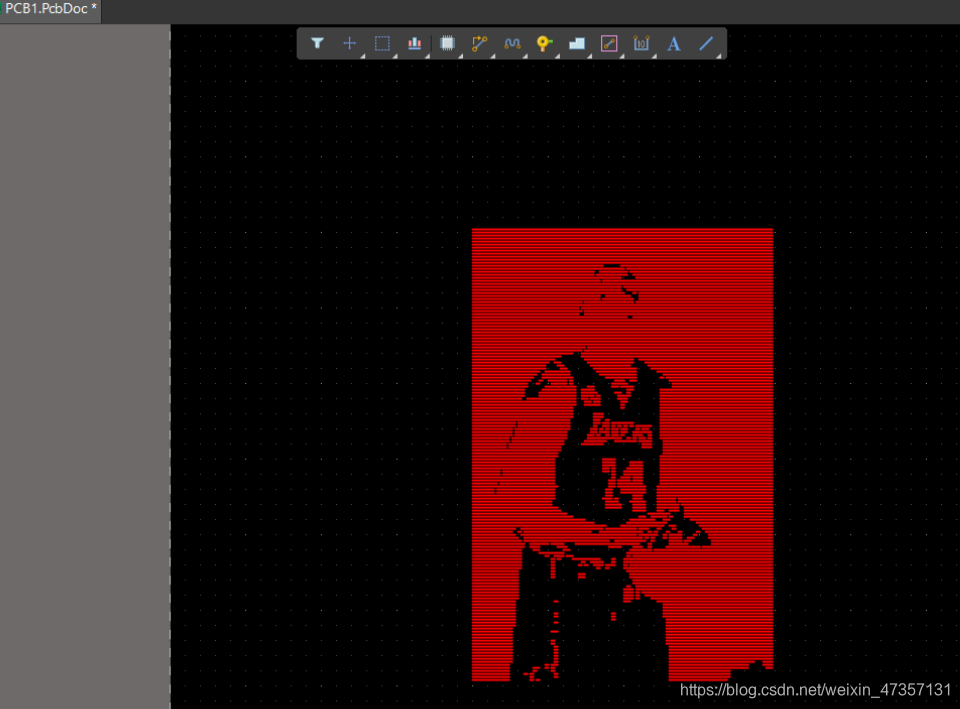Select the length tuning meander tool
960x709 pixels.
coord(512,43)
